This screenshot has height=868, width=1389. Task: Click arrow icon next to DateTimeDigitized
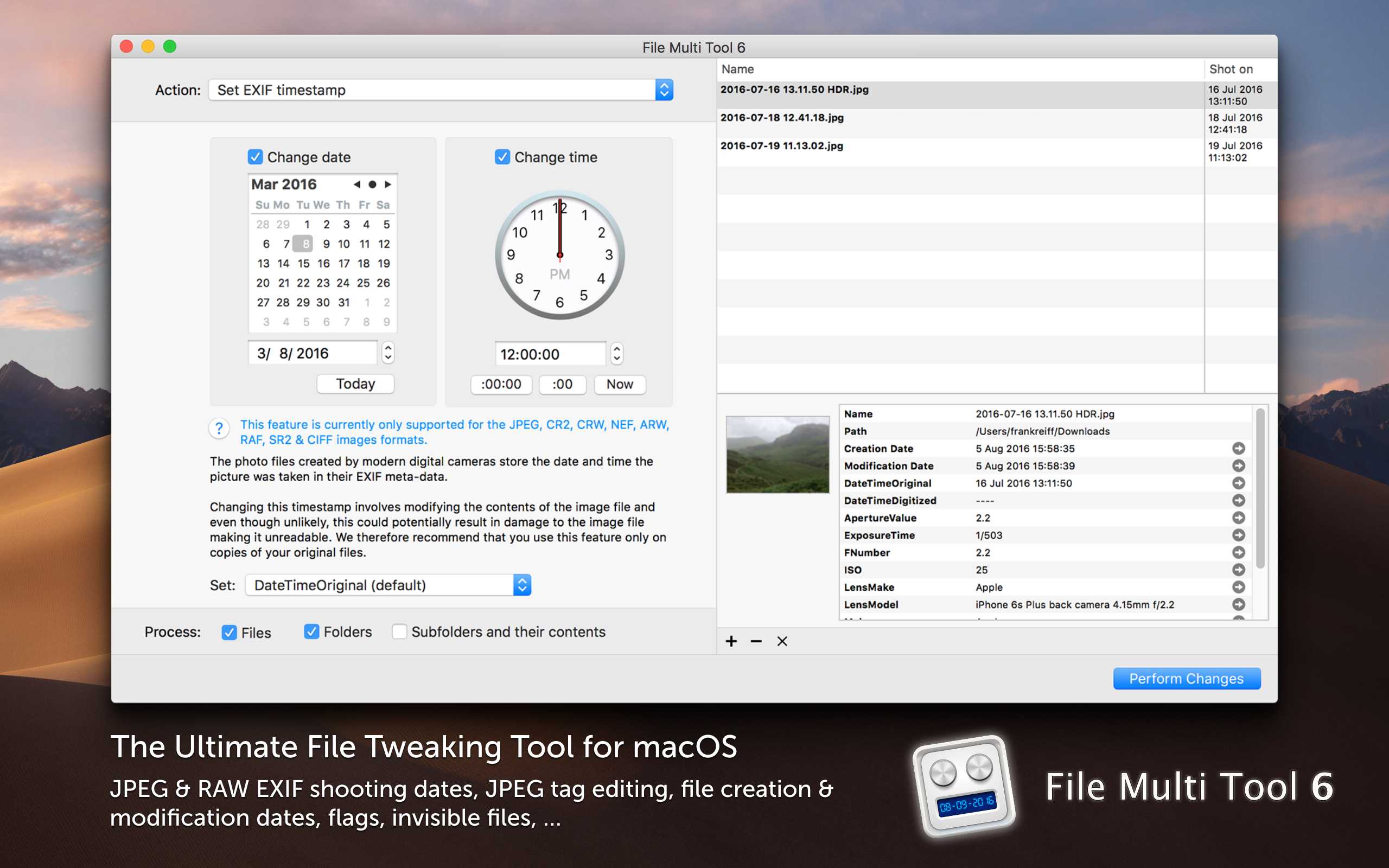click(x=1239, y=501)
